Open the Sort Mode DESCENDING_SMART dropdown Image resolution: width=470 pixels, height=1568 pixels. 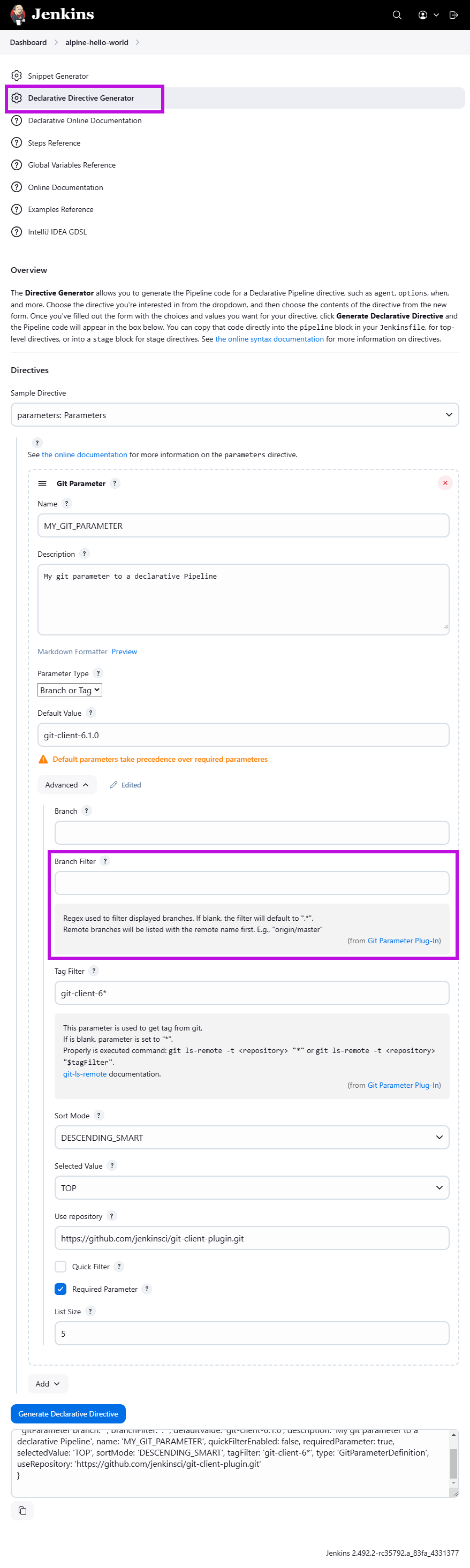[252, 1138]
